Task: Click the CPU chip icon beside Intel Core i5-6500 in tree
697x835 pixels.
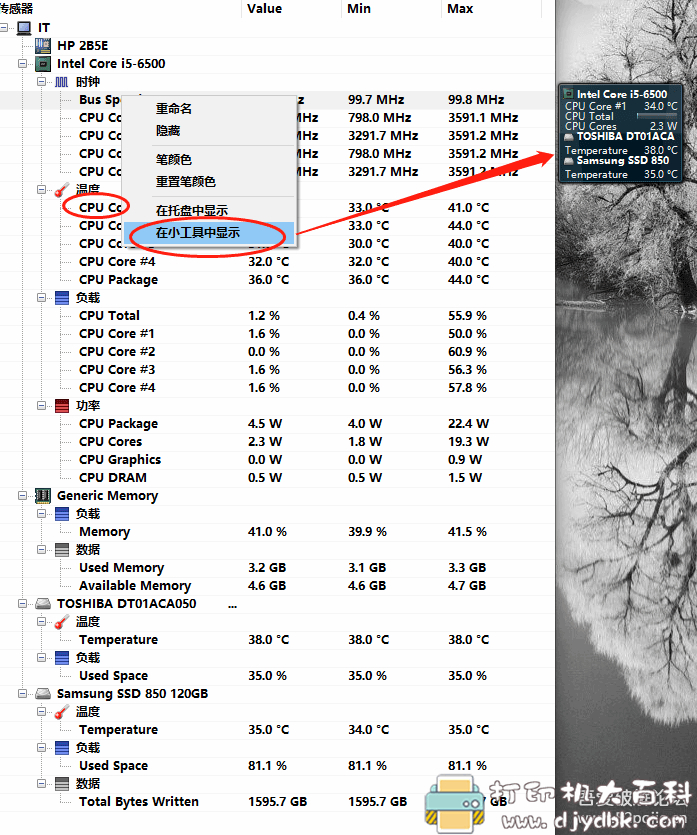Action: click(x=43, y=64)
